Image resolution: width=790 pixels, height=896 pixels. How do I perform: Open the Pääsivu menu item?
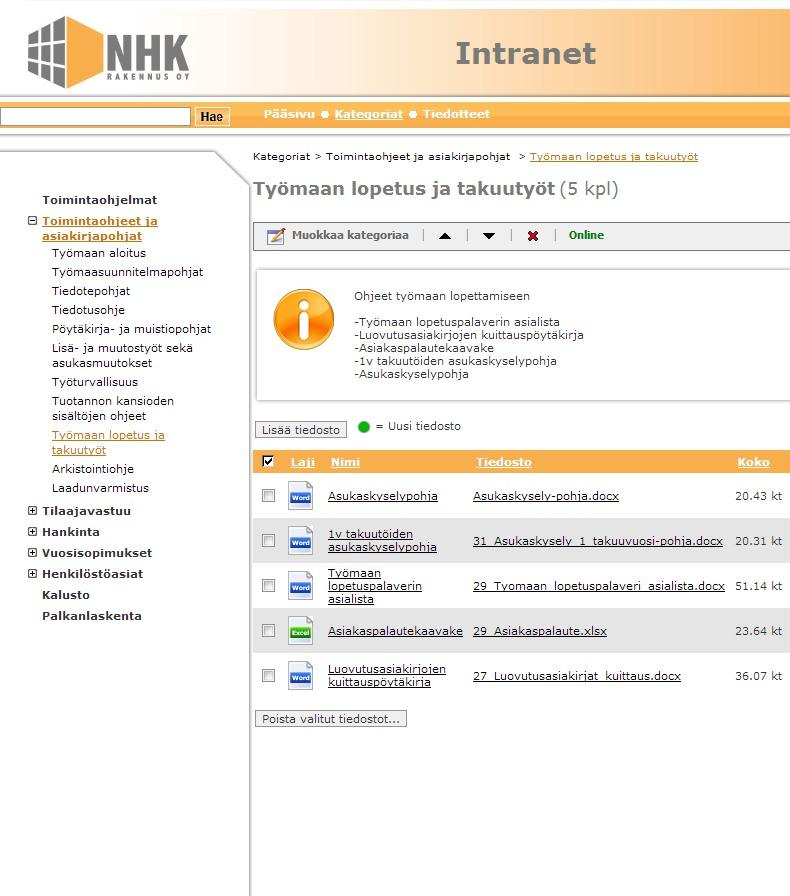coord(289,114)
